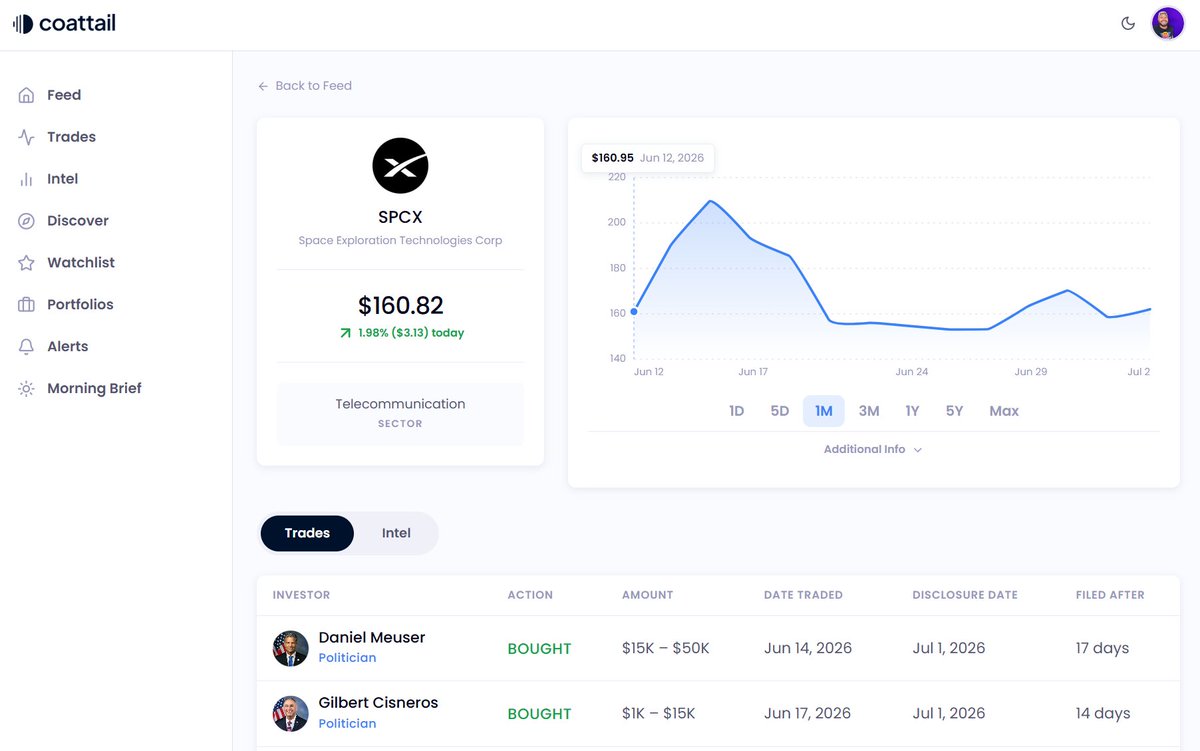Click the Feed home icon
The width and height of the screenshot is (1200, 751).
pyautogui.click(x=26, y=95)
